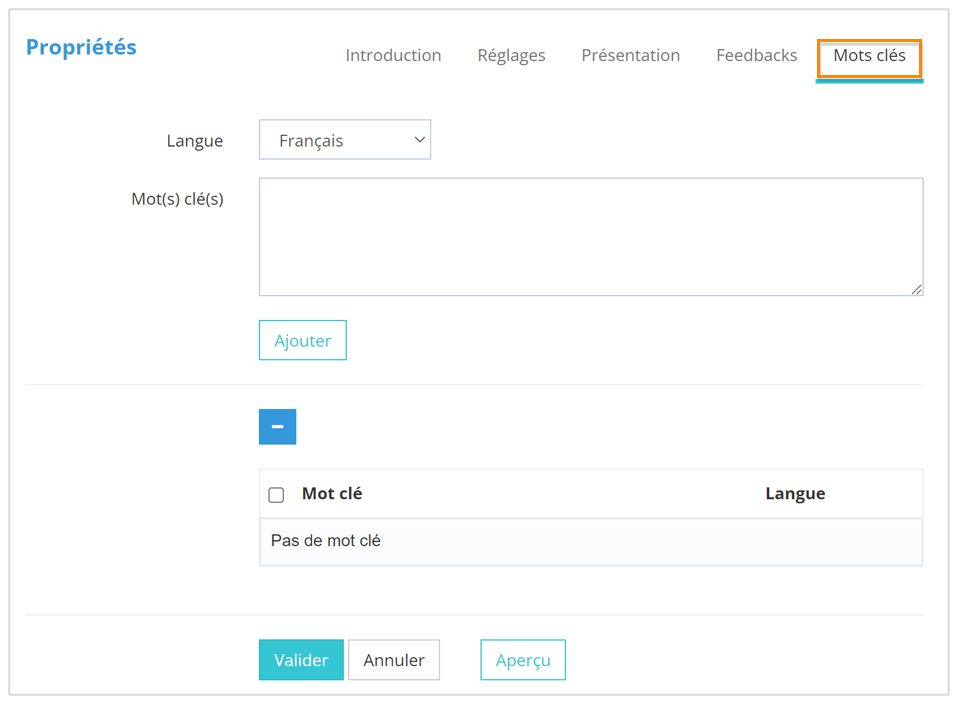Open the Aperçu preview button
This screenshot has width=962, height=713.
[x=523, y=660]
